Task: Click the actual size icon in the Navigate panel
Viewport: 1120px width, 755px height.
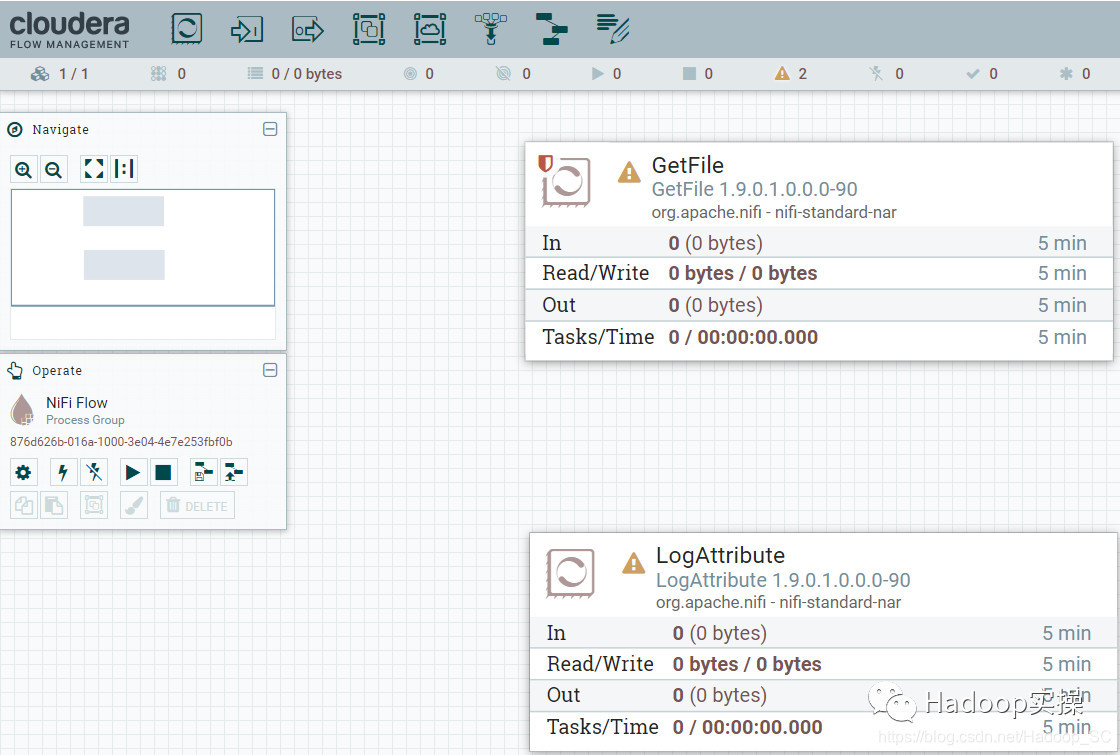Action: click(124, 169)
